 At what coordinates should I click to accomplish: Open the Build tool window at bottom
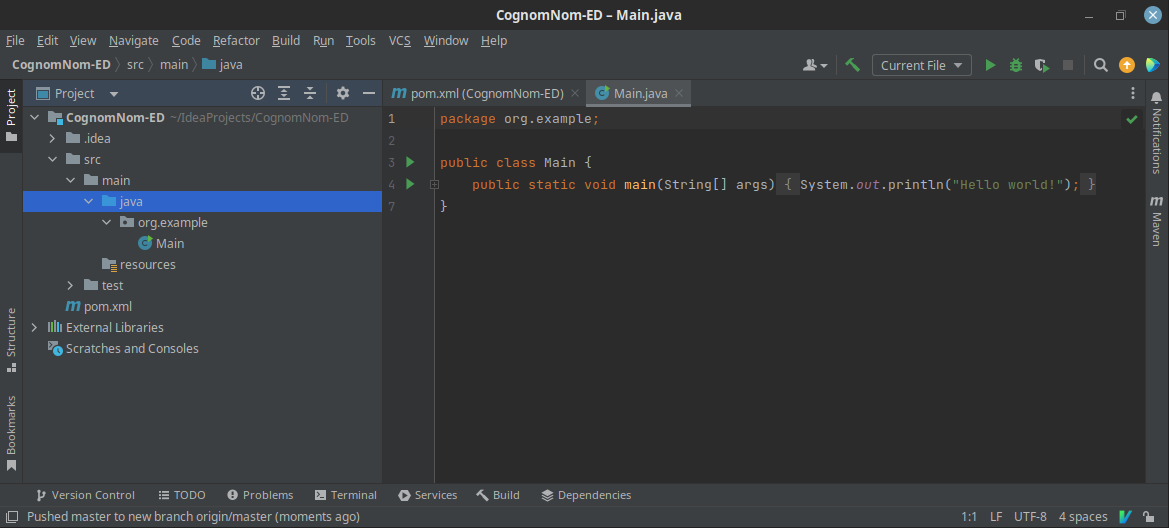[x=498, y=495]
